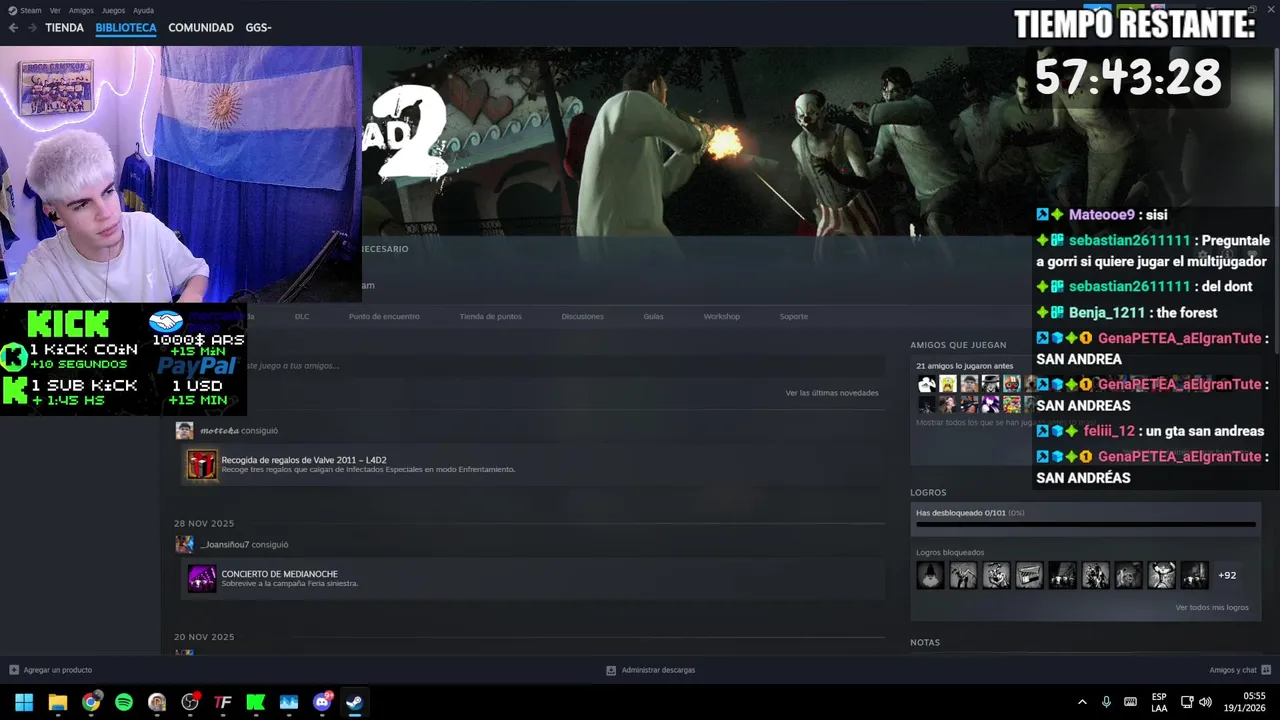Open OBS Studio from the taskbar
1280x720 pixels.
[x=190, y=702]
